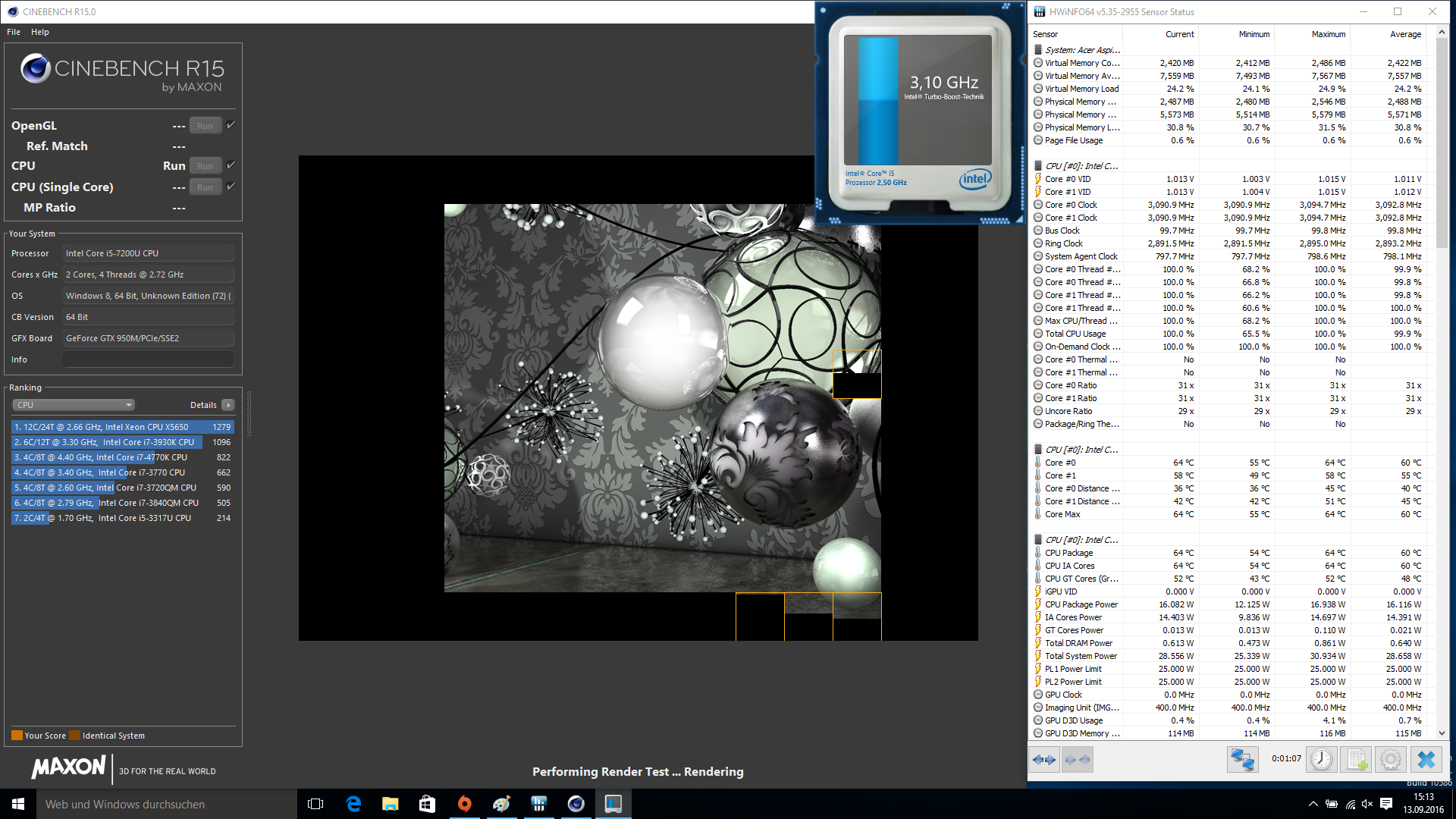Image resolution: width=1456 pixels, height=819 pixels.
Task: Open the File menu
Action: pos(14,32)
